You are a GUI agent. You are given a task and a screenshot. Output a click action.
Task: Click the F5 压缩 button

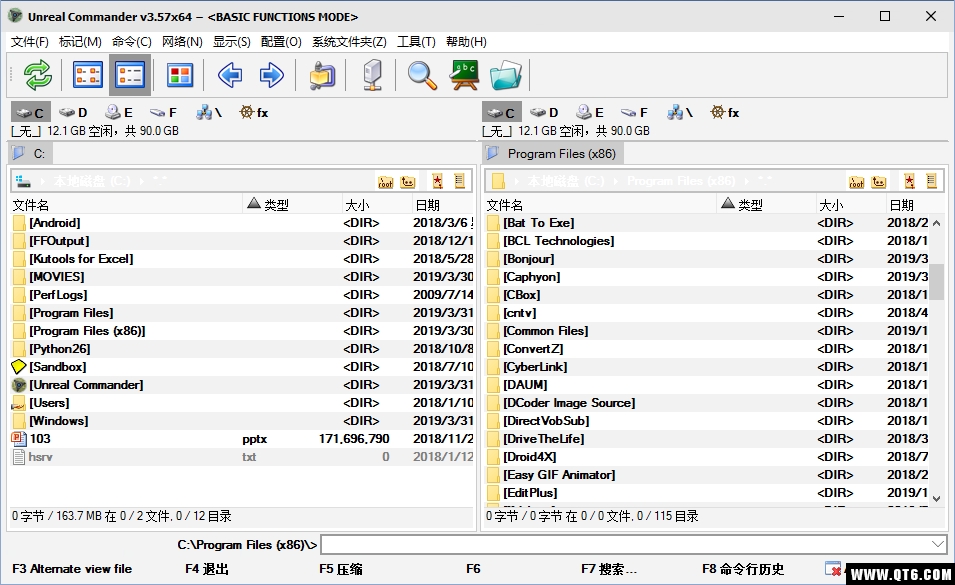(340, 569)
